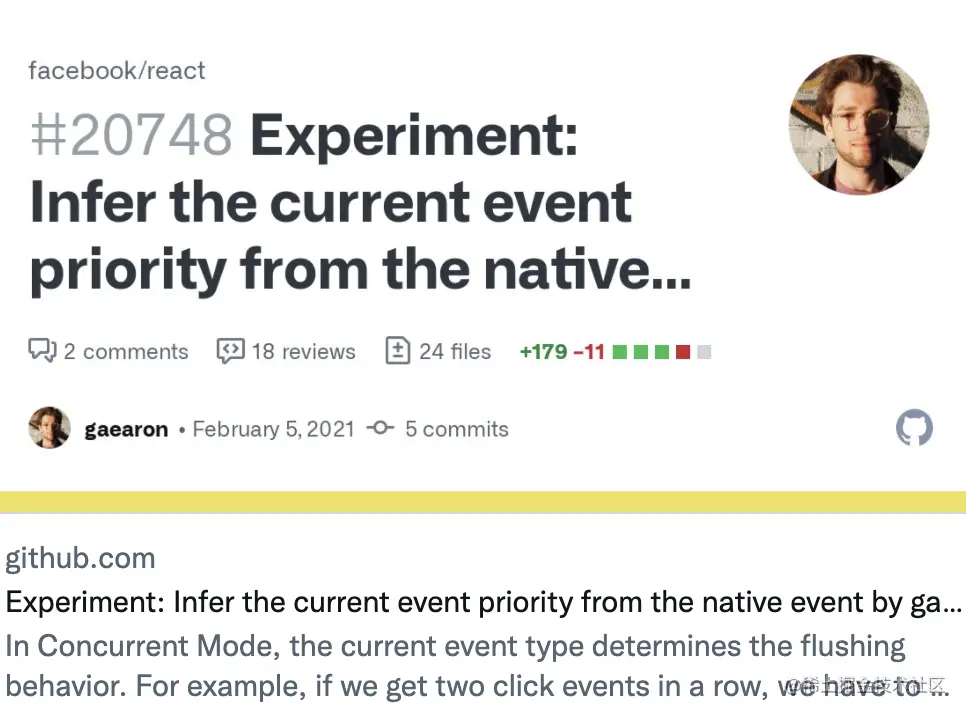
Task: Click the comments speech bubble icon
Action: tap(41, 351)
